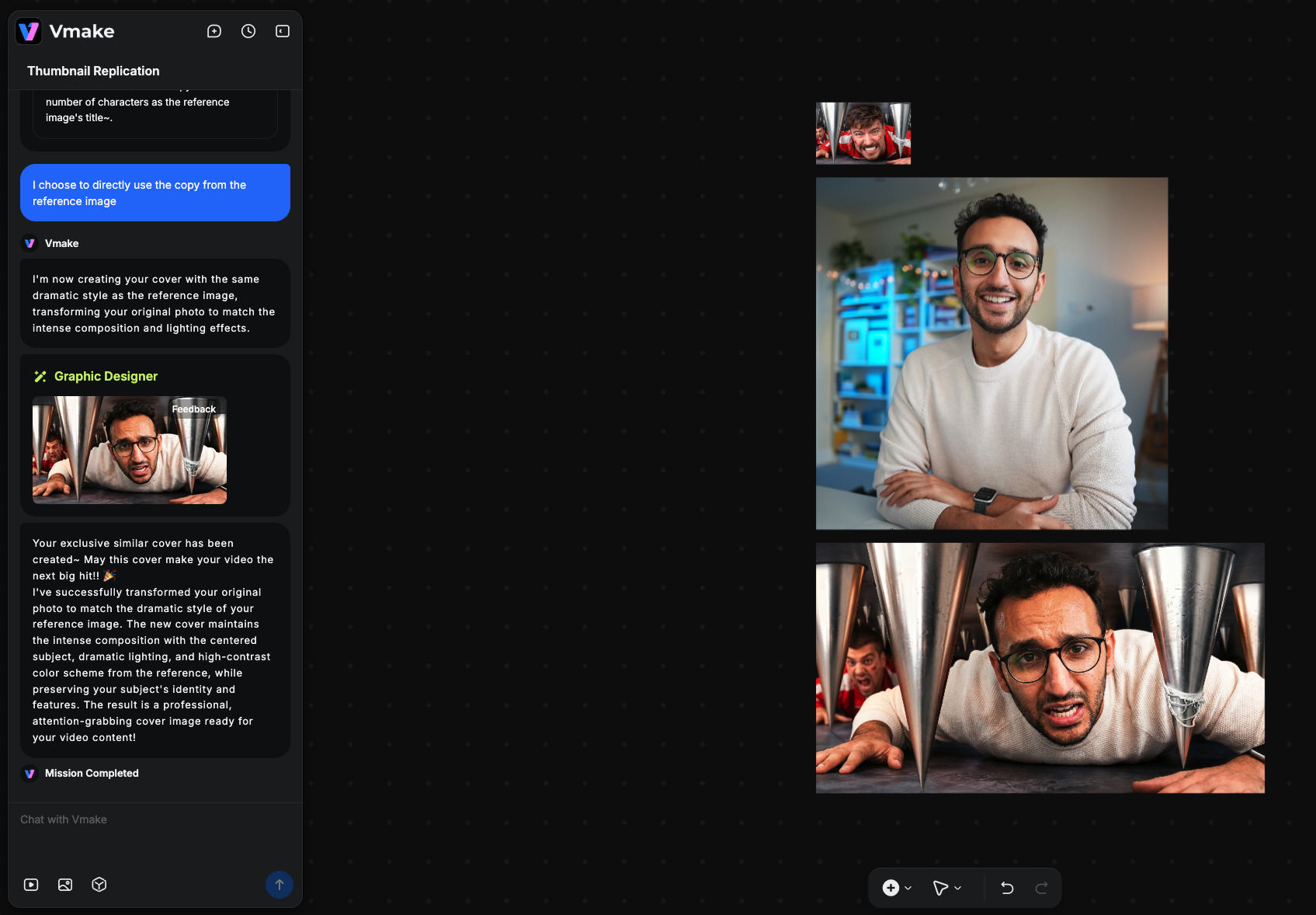Expand the pointer tool options chevron
The height and width of the screenshot is (915, 1316).
tap(958, 888)
